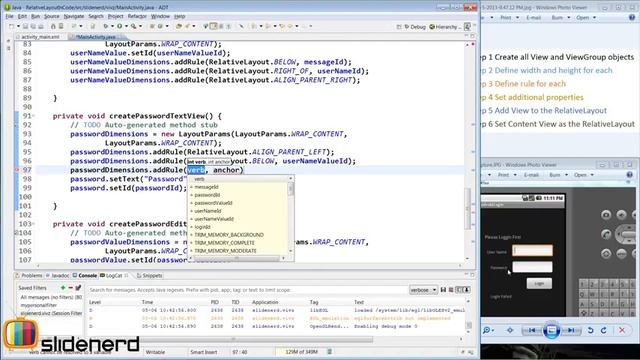Select the All messages saved filter
Screen dimensions: 640x360
coord(51,297)
